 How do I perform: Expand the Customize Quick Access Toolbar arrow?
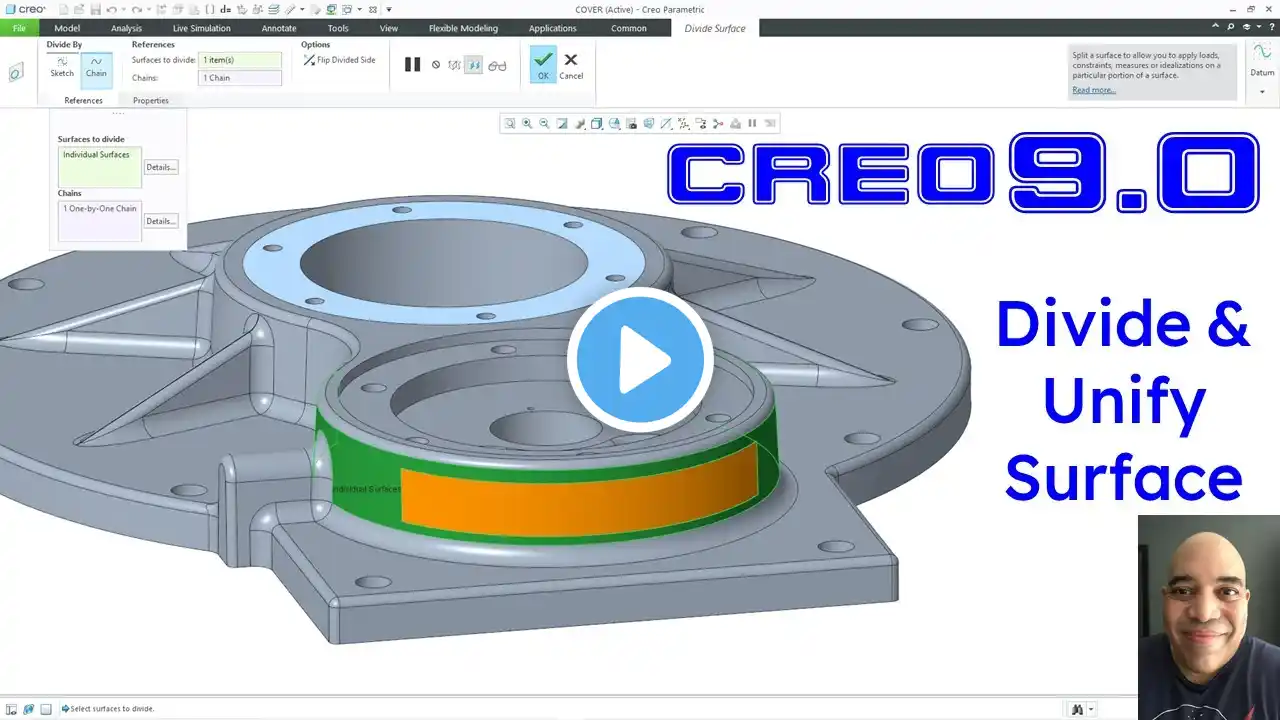coord(388,9)
